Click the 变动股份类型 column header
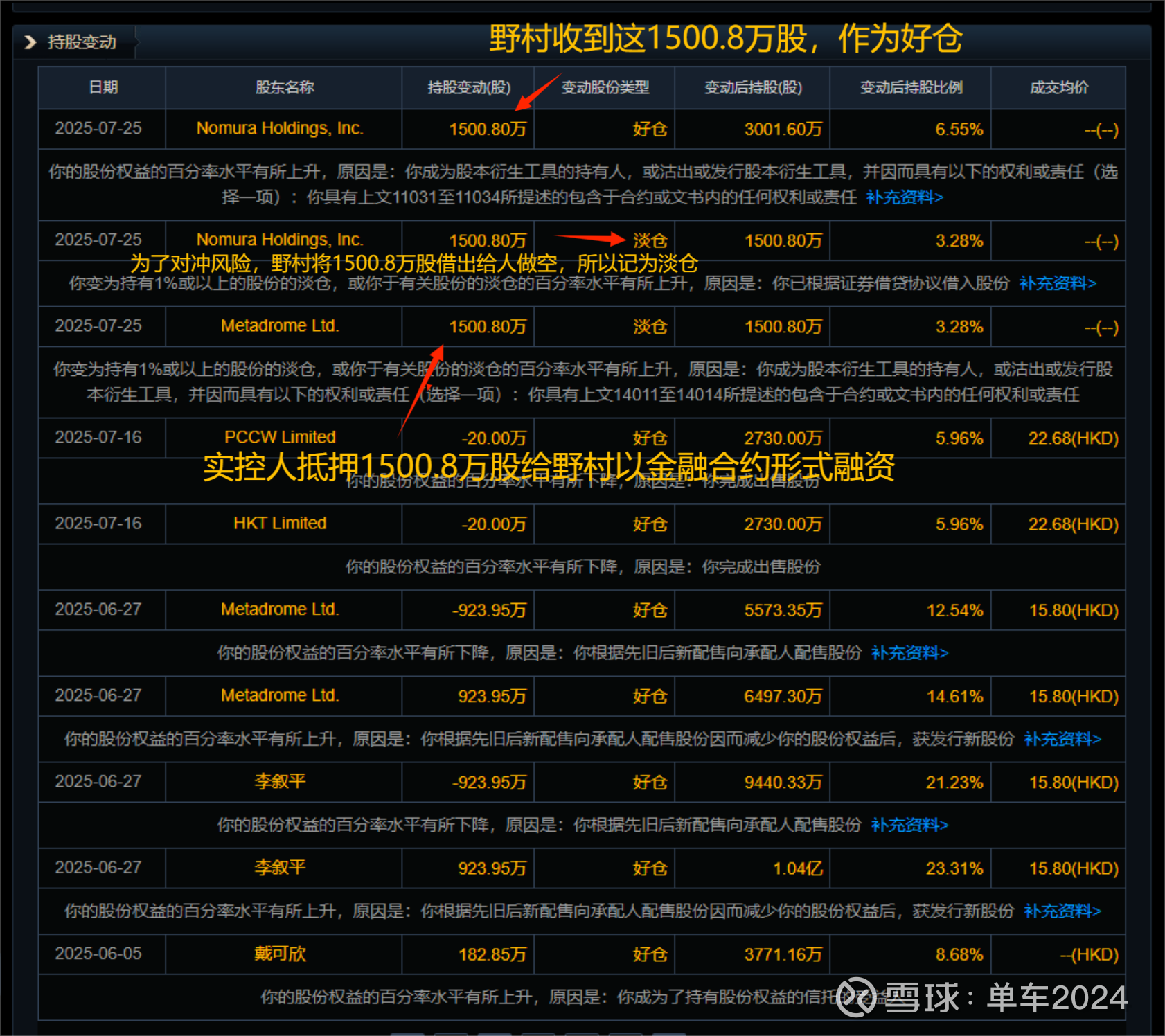The image size is (1165, 1036). (605, 87)
